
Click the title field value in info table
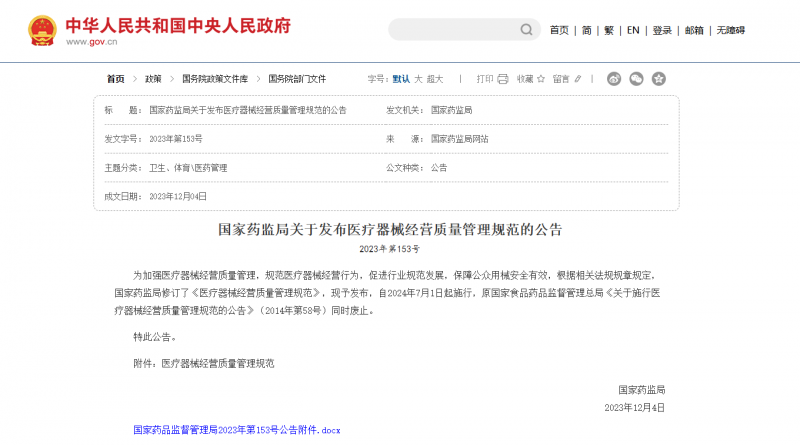(x=248, y=110)
